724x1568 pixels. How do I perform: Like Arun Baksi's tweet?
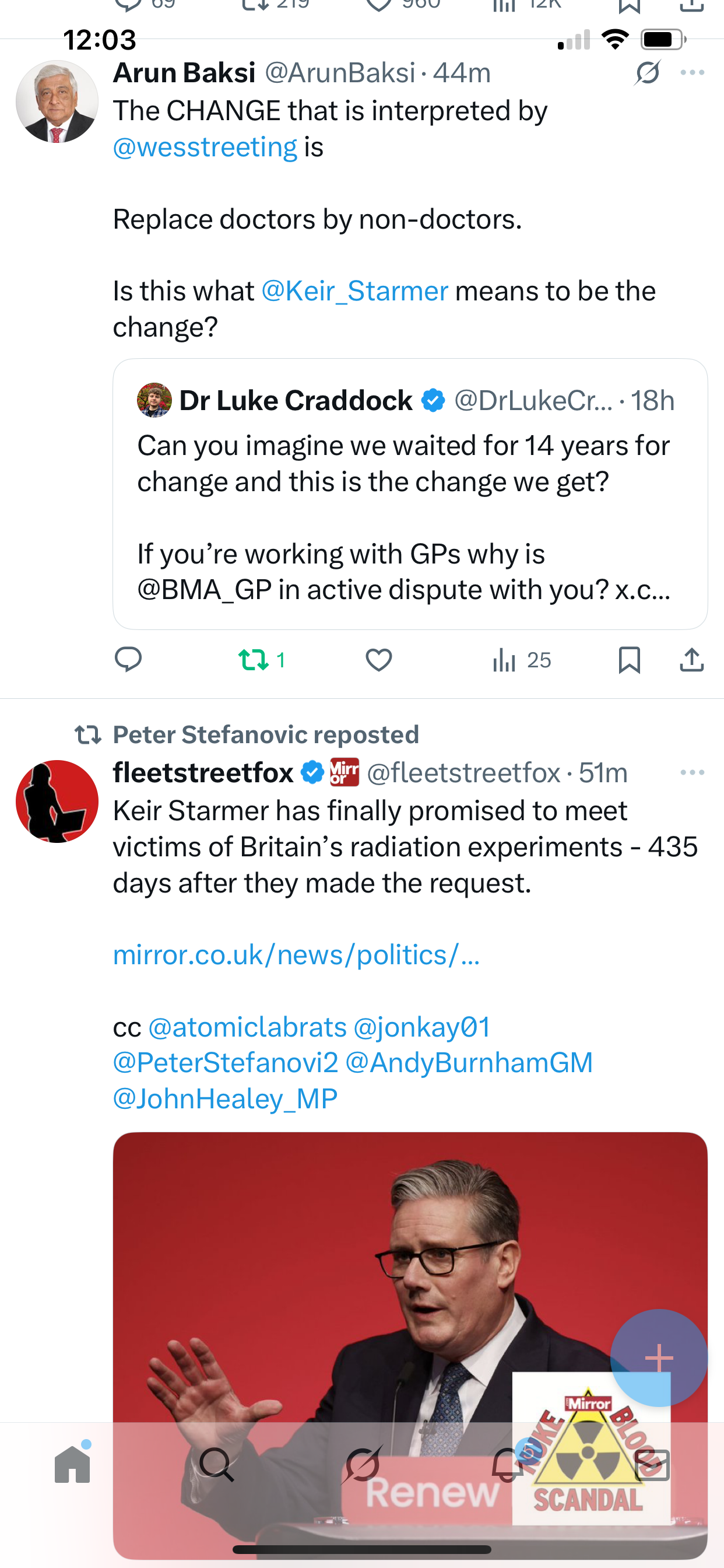click(378, 660)
